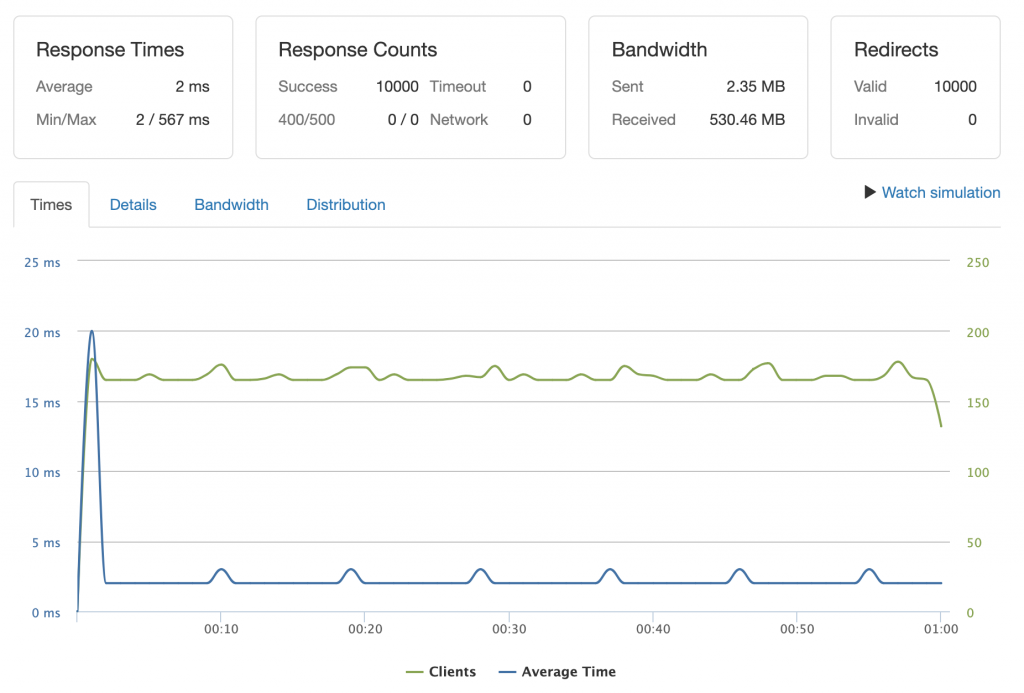Select the Bandwidth card heading
This screenshot has height=693, width=1024.
(660, 50)
